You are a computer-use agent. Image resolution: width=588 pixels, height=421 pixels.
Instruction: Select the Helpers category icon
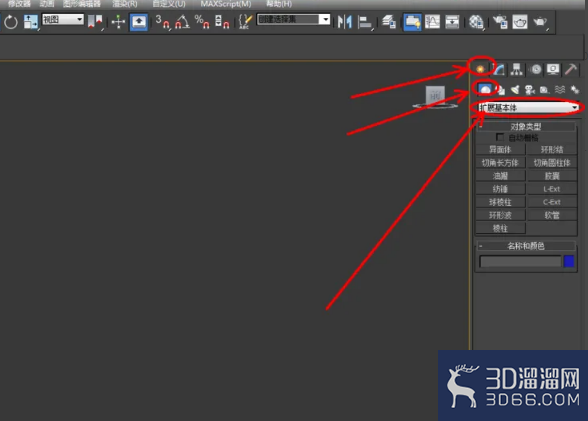tap(544, 90)
